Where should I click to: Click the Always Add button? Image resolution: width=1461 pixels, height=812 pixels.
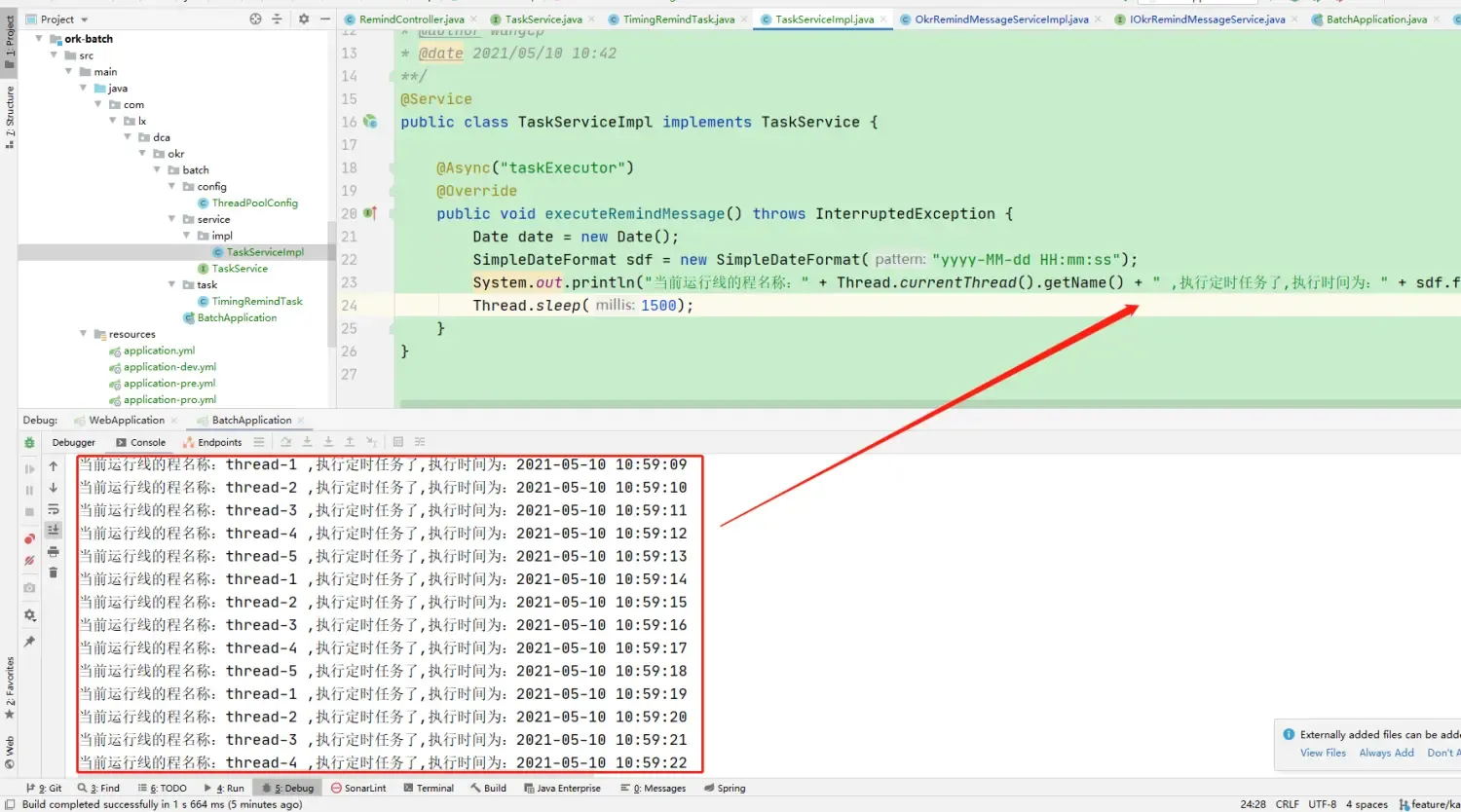click(x=1386, y=753)
